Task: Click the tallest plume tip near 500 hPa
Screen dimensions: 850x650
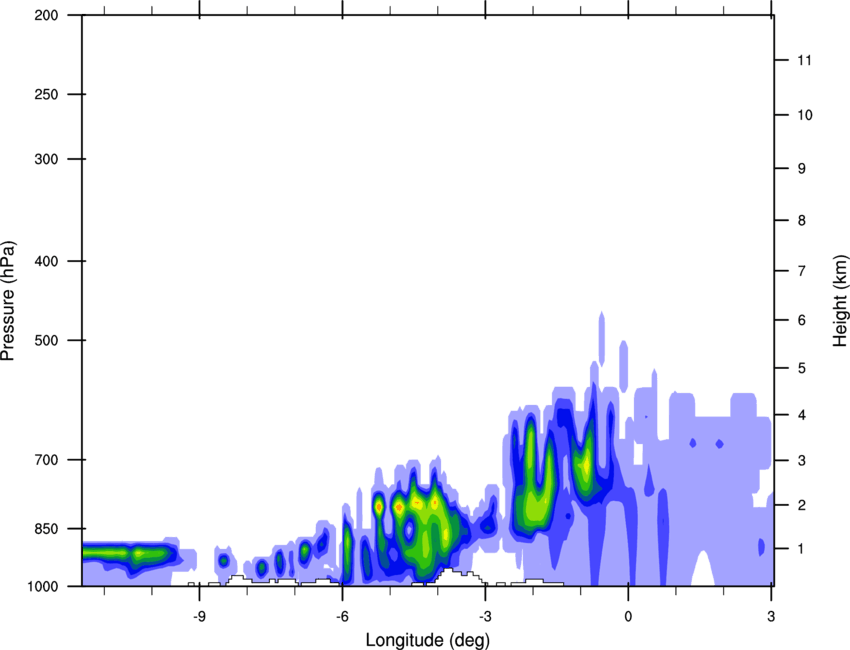Action: [x=601, y=318]
